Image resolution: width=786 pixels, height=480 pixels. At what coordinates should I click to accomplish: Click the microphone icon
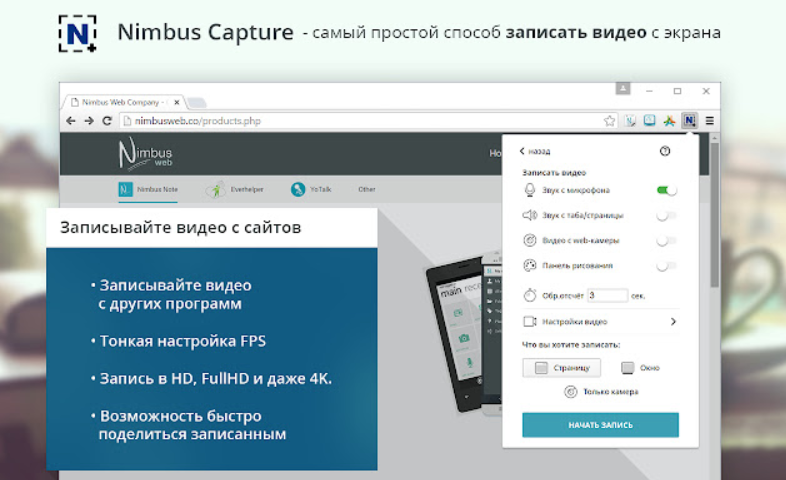point(530,190)
